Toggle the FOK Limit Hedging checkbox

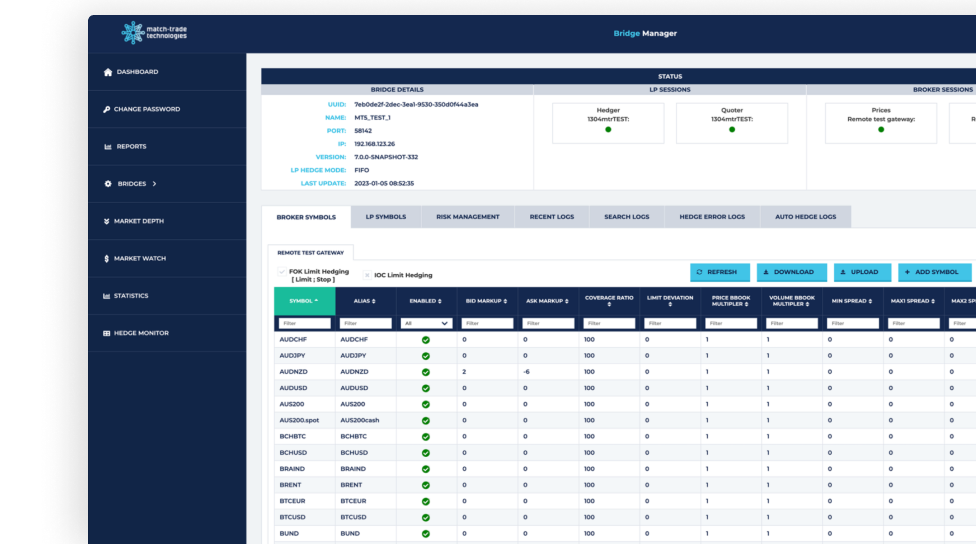coord(282,272)
